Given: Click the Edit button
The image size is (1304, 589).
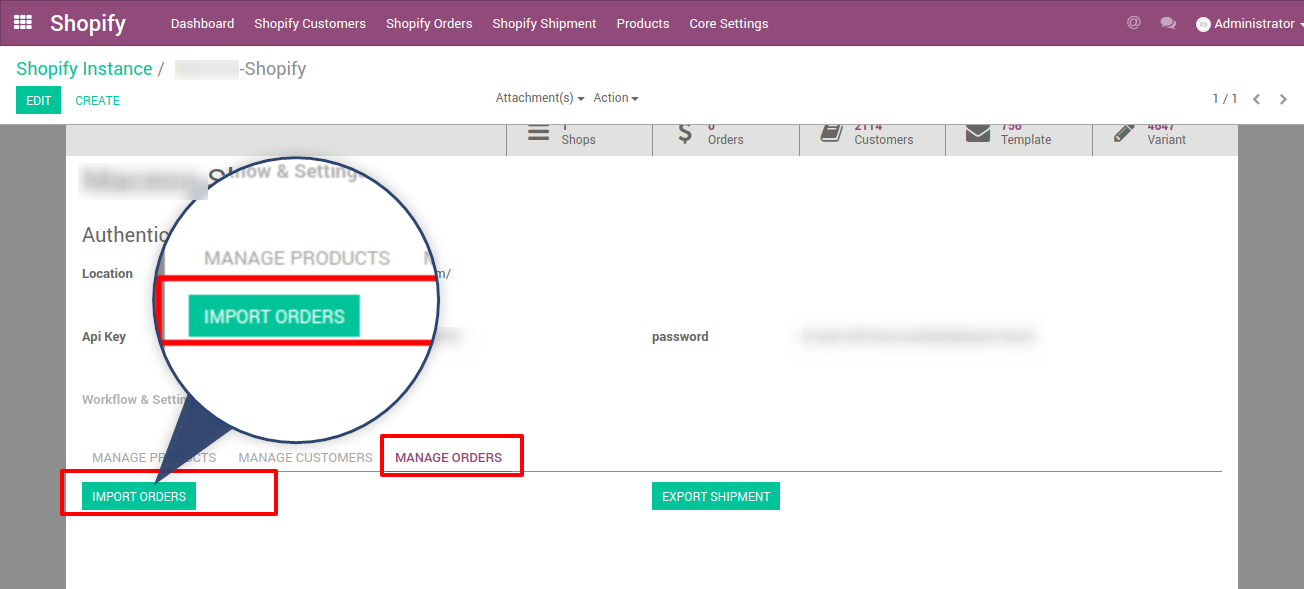Looking at the screenshot, I should 38,100.
